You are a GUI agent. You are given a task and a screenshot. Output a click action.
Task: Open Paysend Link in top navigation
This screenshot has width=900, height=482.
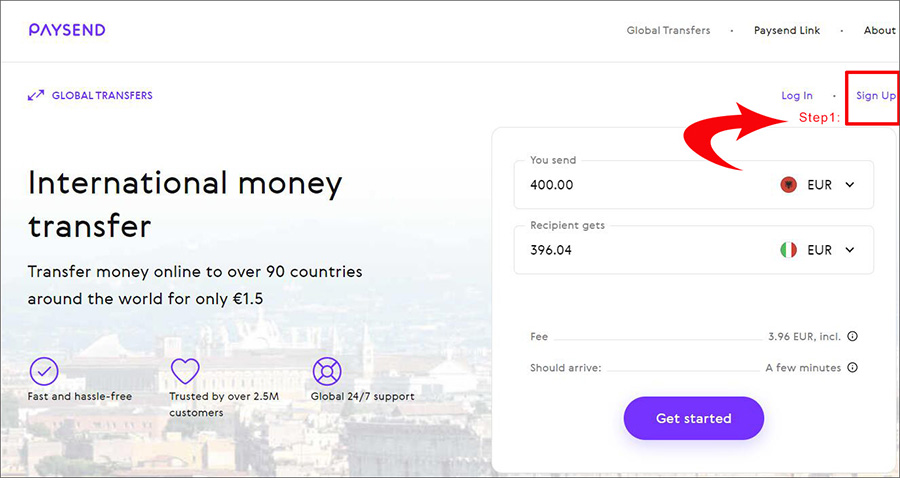pyautogui.click(x=787, y=30)
